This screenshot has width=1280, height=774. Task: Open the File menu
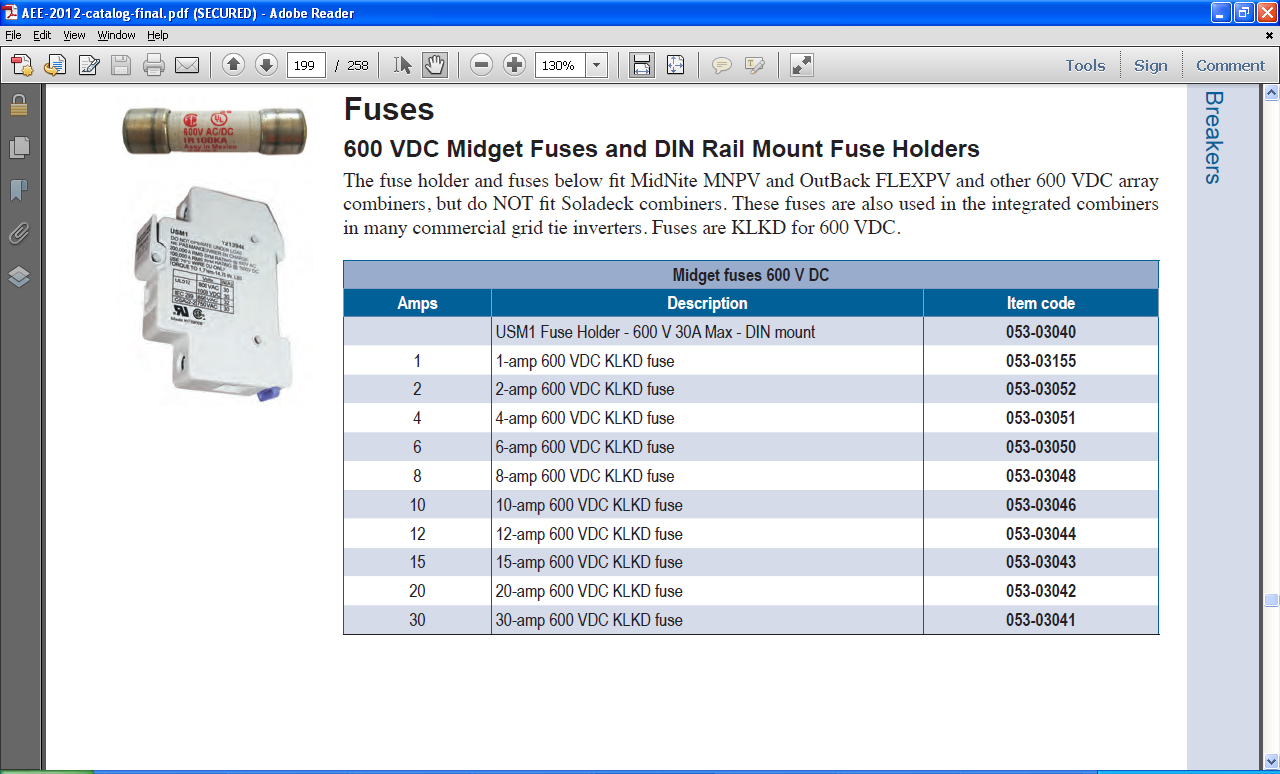pyautogui.click(x=13, y=35)
